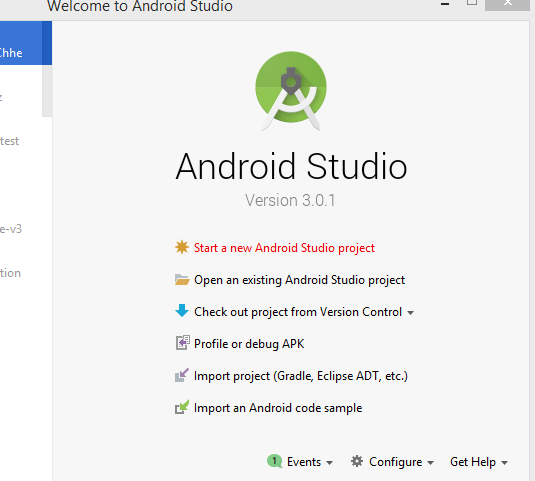Click the orange starburst new project icon
This screenshot has height=481, width=535.
182,247
